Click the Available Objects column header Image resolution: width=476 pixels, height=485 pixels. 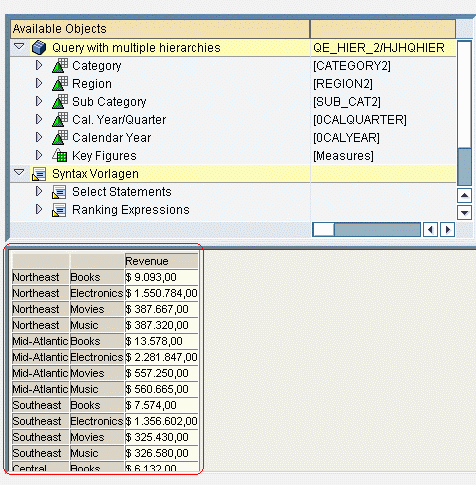point(160,29)
